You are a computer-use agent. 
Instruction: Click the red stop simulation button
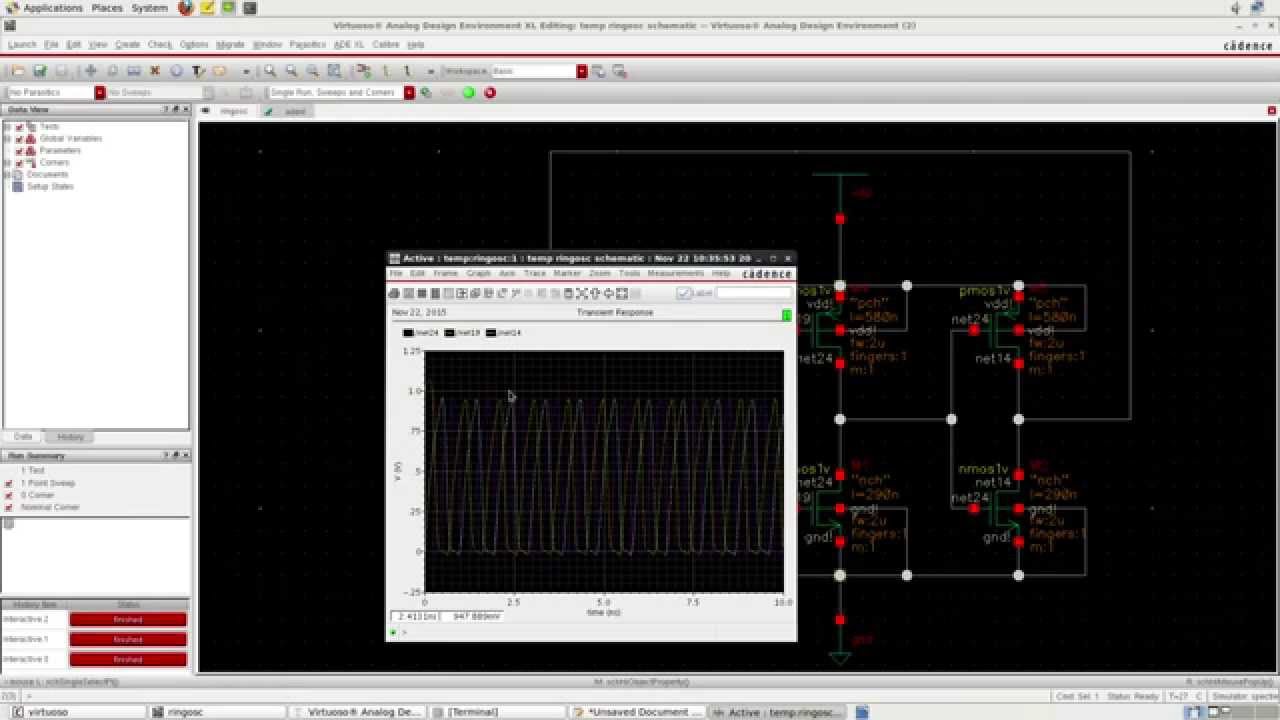490,92
